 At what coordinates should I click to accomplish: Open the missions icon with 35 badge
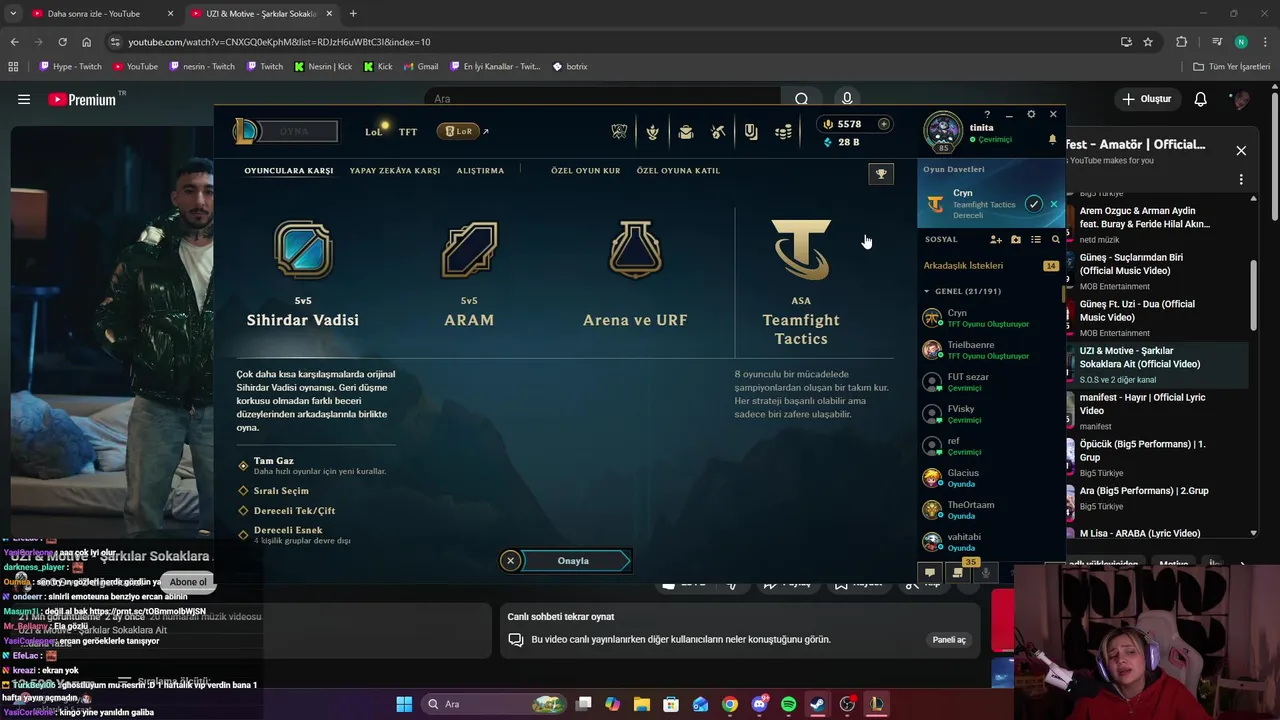pos(958,573)
